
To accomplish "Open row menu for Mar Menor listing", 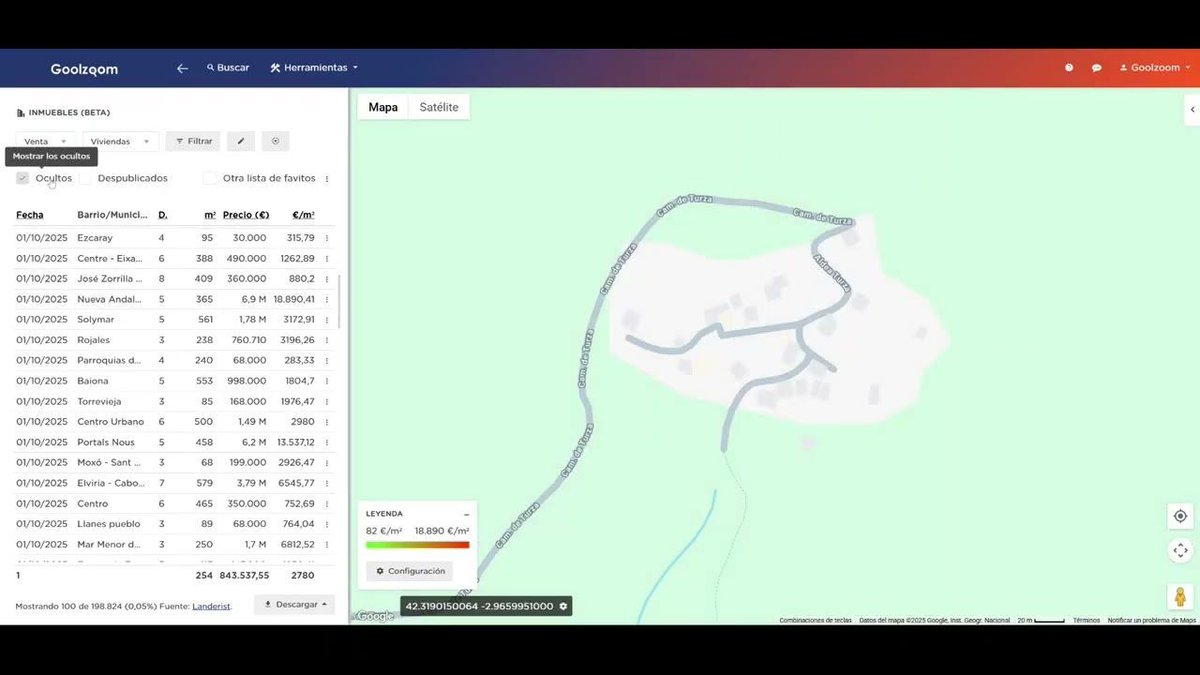I will tap(327, 545).
